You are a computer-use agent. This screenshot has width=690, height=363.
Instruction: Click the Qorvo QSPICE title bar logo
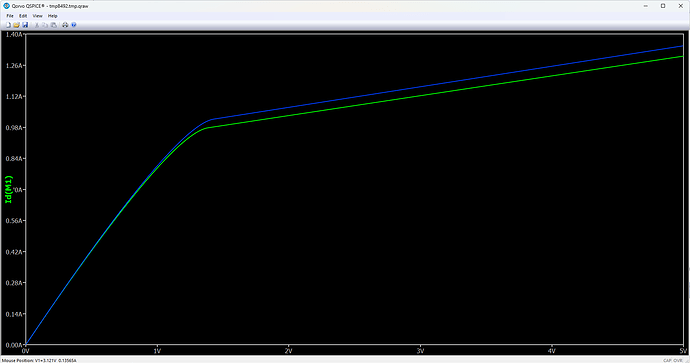(x=6, y=6)
